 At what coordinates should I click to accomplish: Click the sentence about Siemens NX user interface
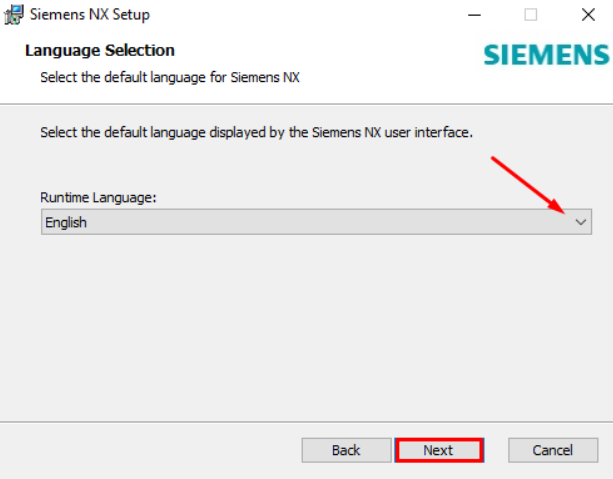256,133
